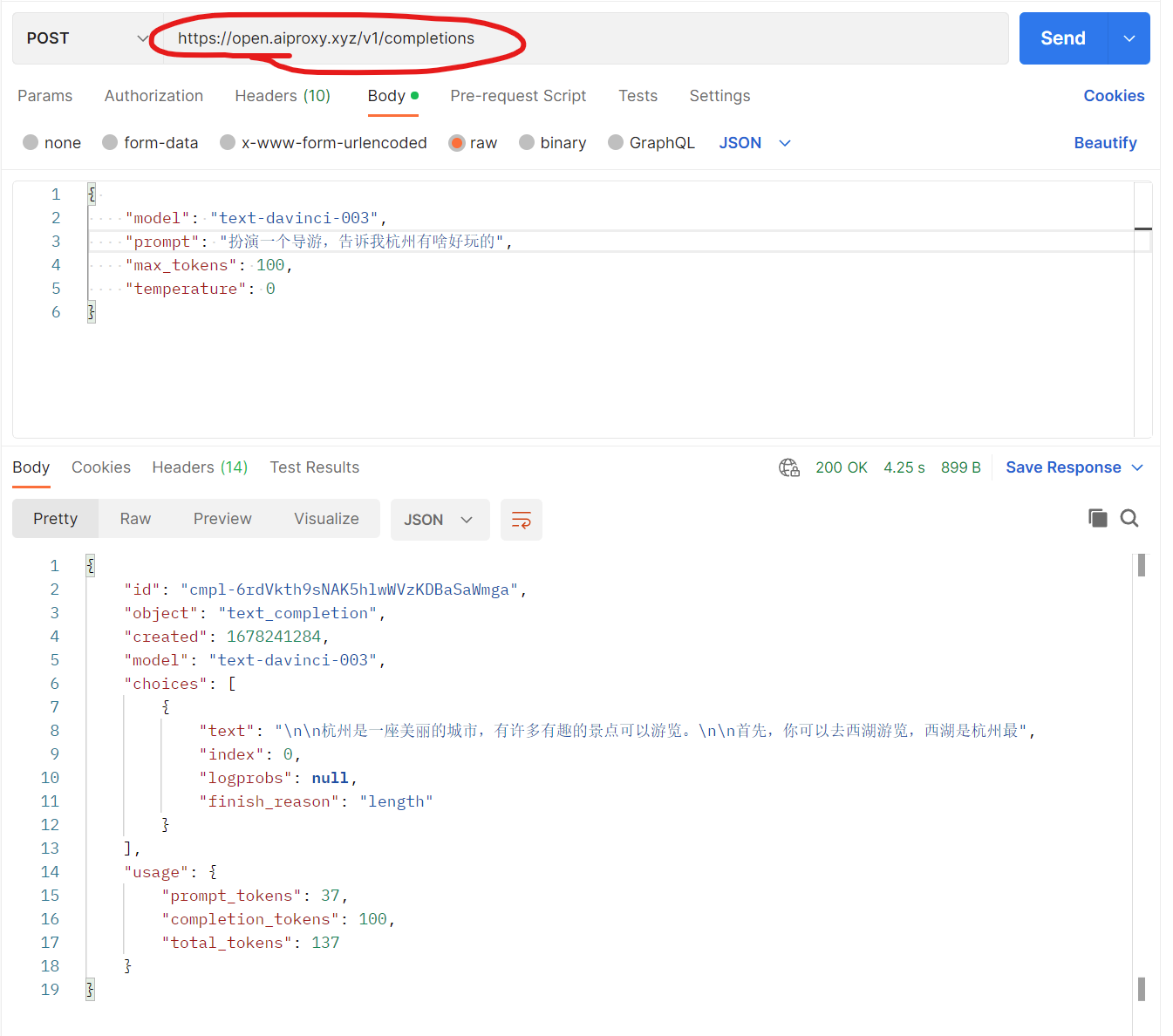Select the raw body type
Image resolution: width=1173 pixels, height=1036 pixels.
pos(473,142)
